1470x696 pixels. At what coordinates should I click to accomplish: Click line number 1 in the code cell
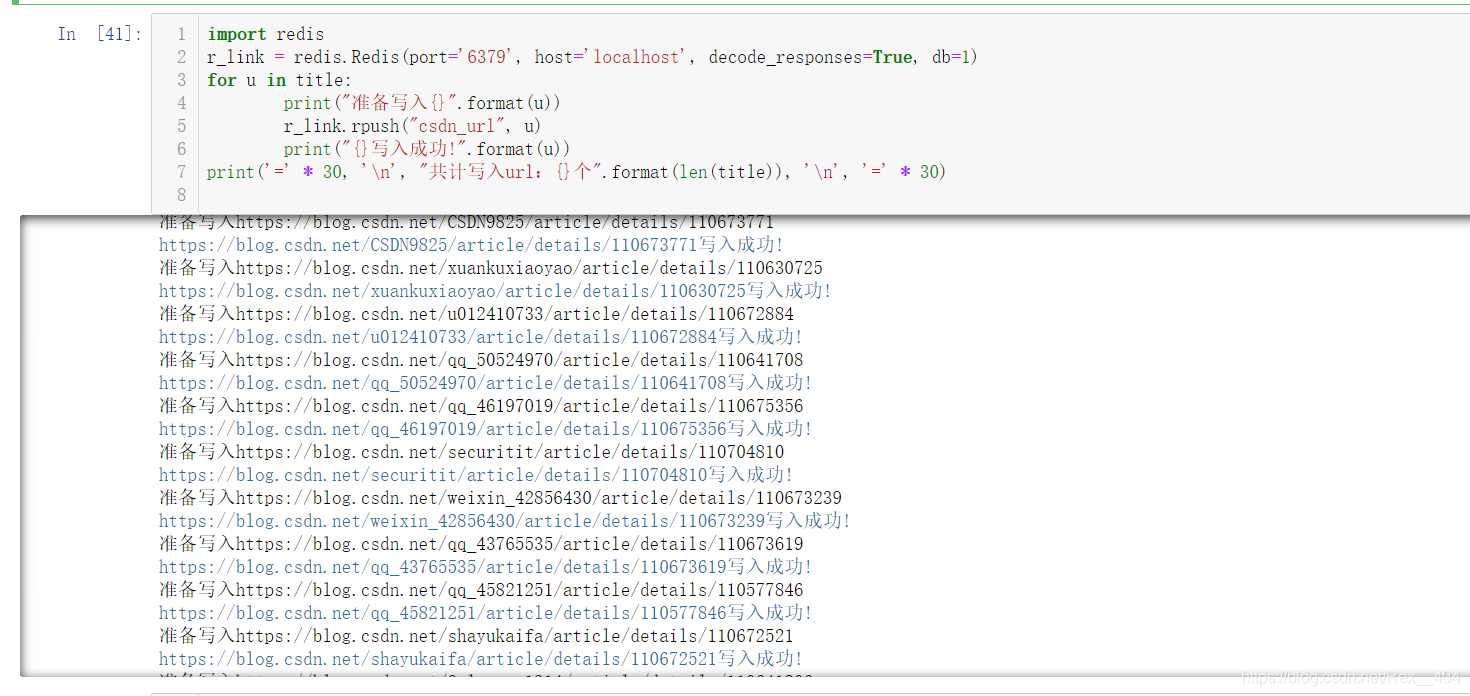(181, 33)
